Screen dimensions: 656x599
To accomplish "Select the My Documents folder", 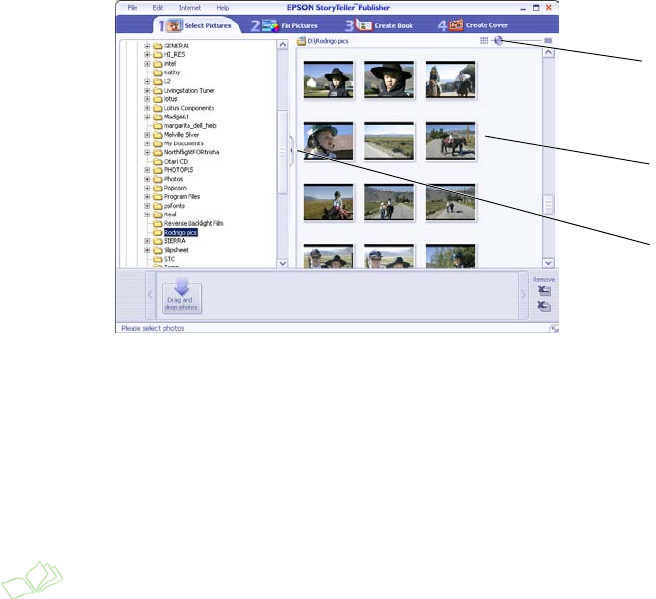I will [183, 143].
